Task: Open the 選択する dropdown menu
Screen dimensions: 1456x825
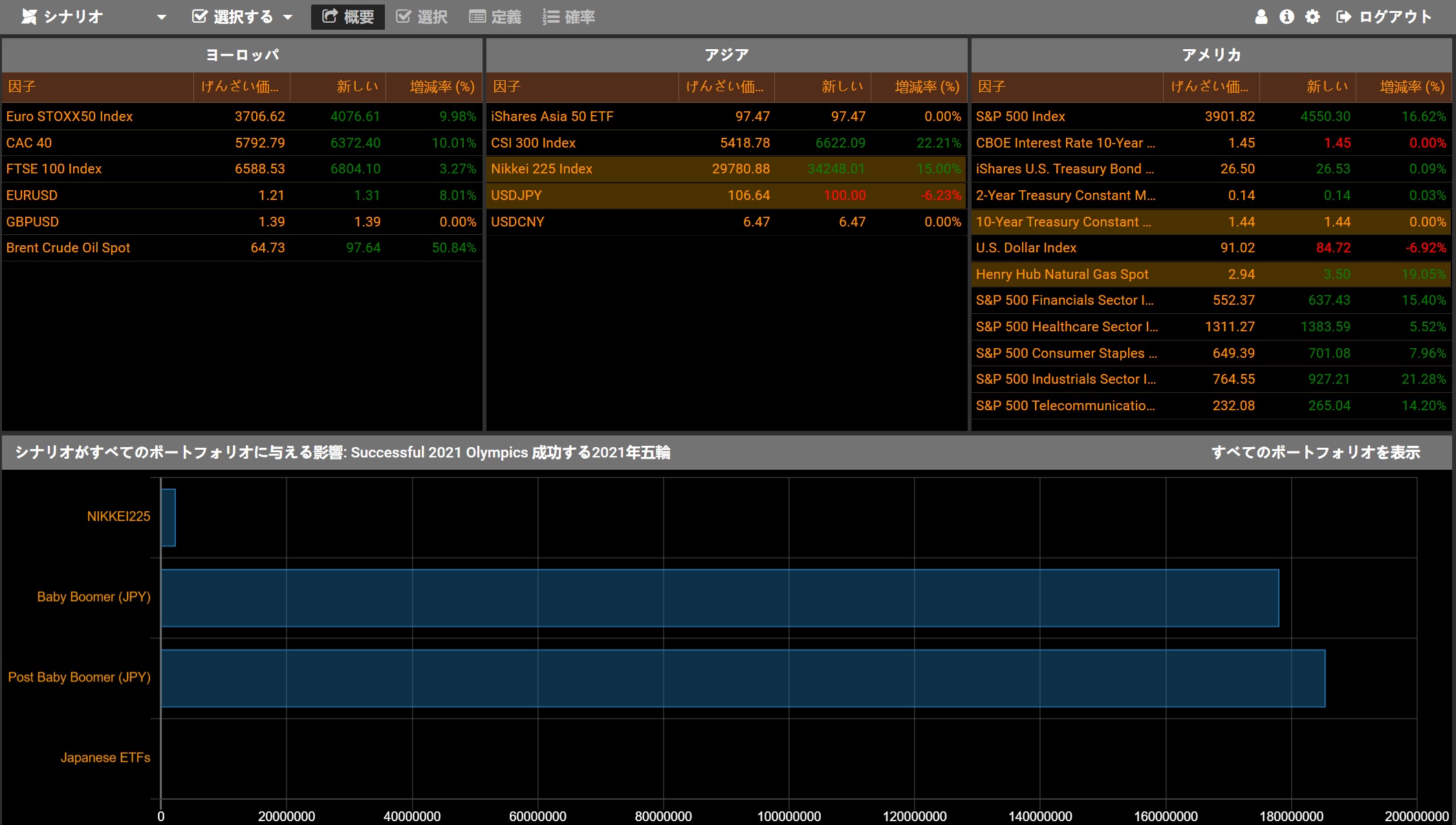Action: pos(243,17)
